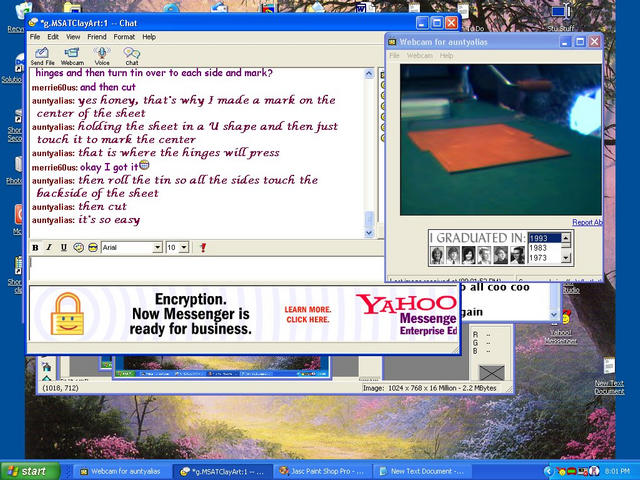Viewport: 640px width, 480px height.
Task: Click the first yearbook photo in ad
Action: [437, 256]
